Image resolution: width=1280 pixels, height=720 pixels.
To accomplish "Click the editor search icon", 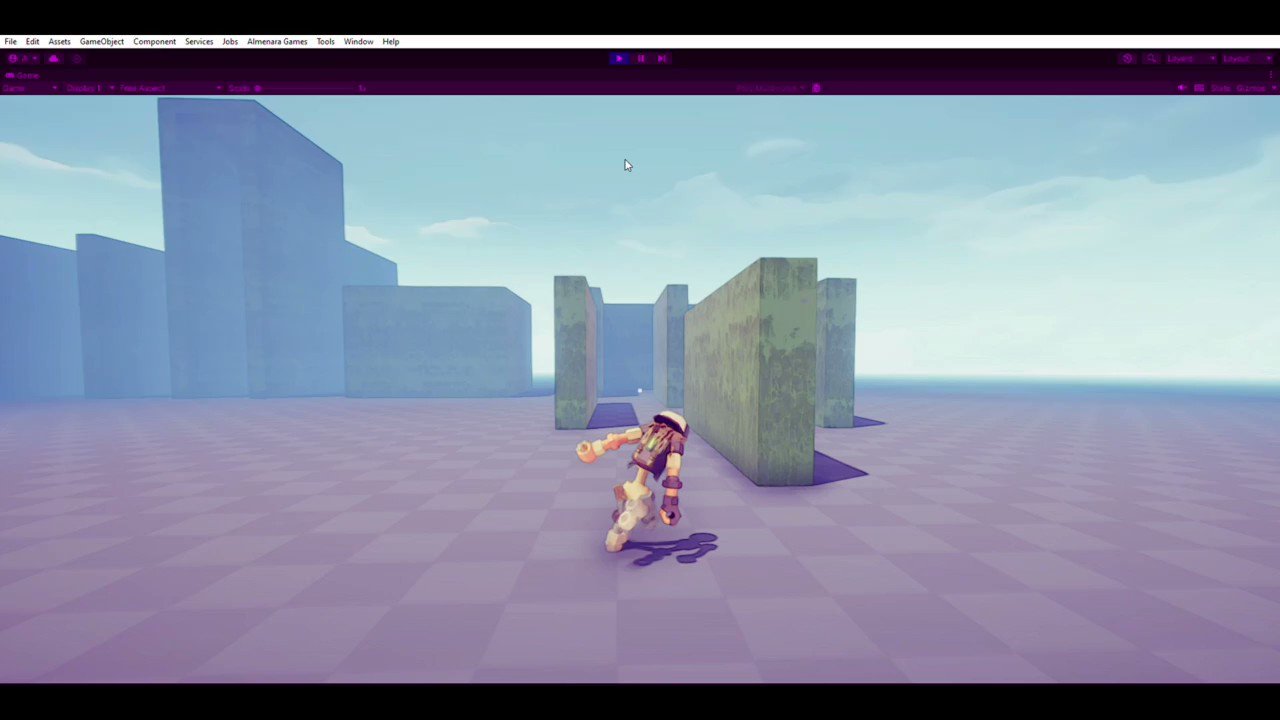I will click(1150, 58).
